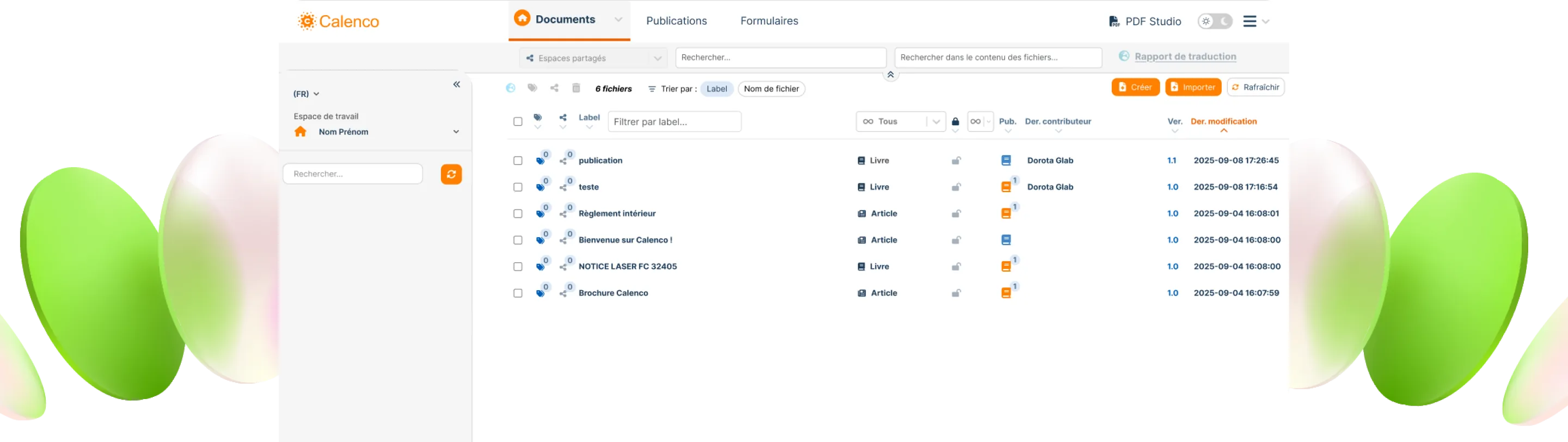Tick the checkbox for Règlement intérieur
1568x442 pixels.
(x=518, y=214)
